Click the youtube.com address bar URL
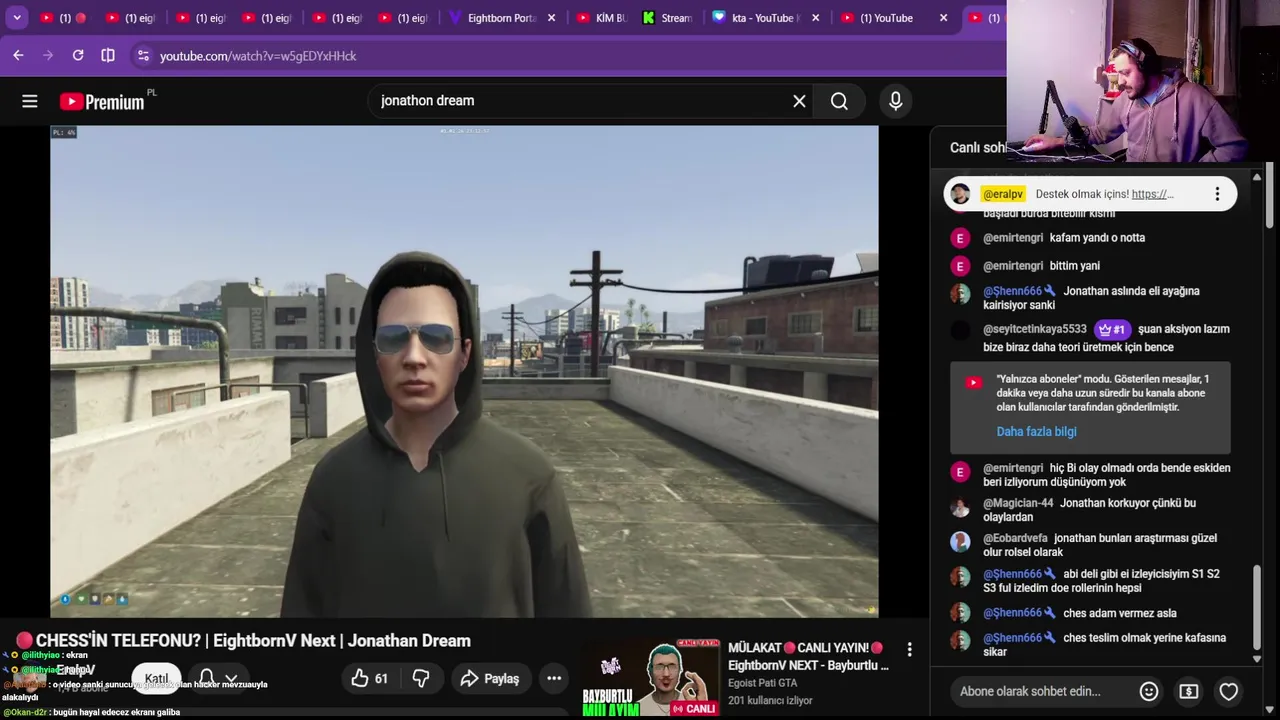 258,56
